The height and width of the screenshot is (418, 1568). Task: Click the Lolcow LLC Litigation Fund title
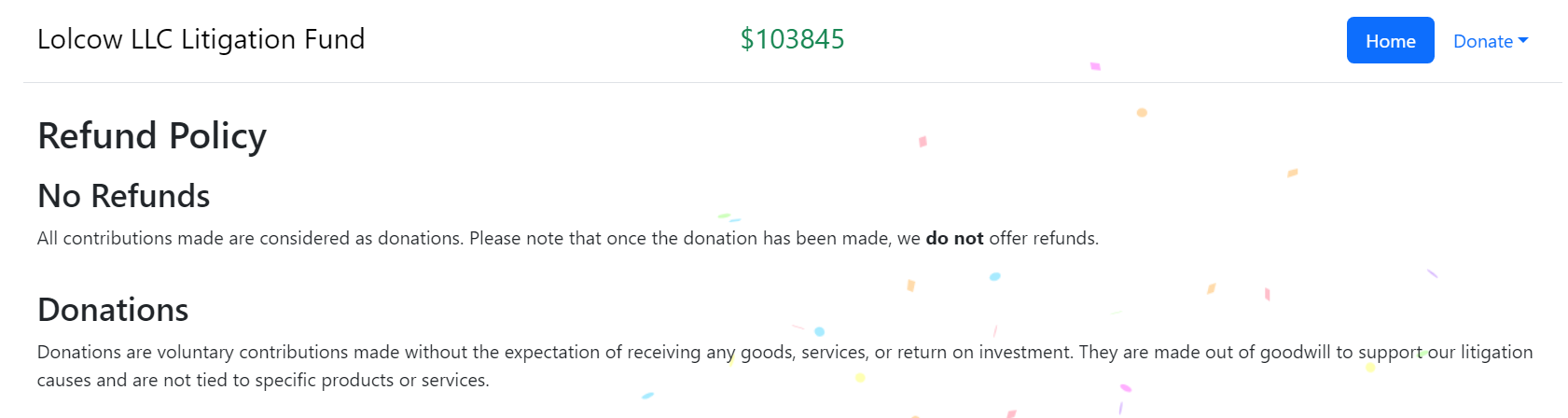pos(201,39)
